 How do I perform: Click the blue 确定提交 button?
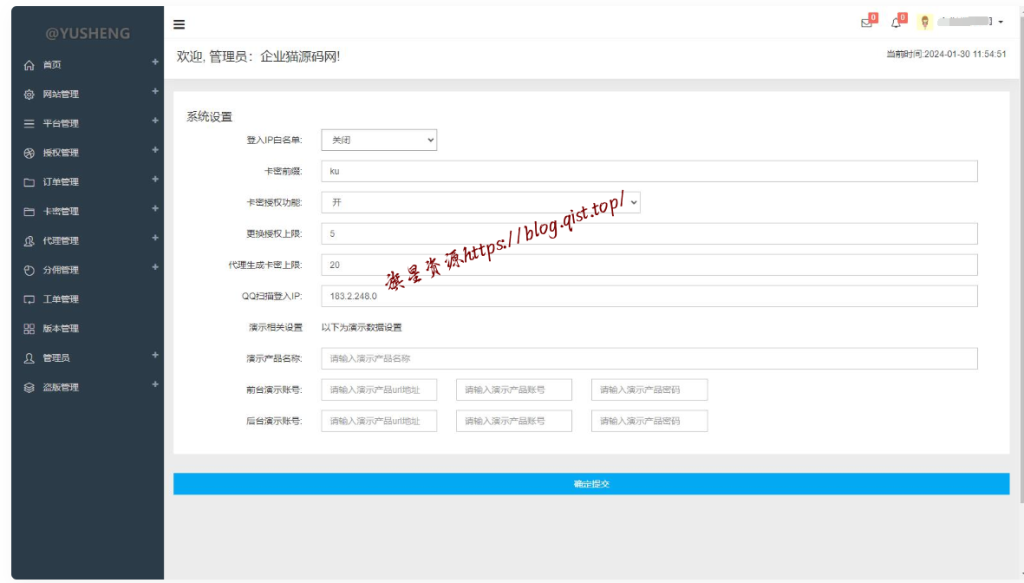pos(591,484)
